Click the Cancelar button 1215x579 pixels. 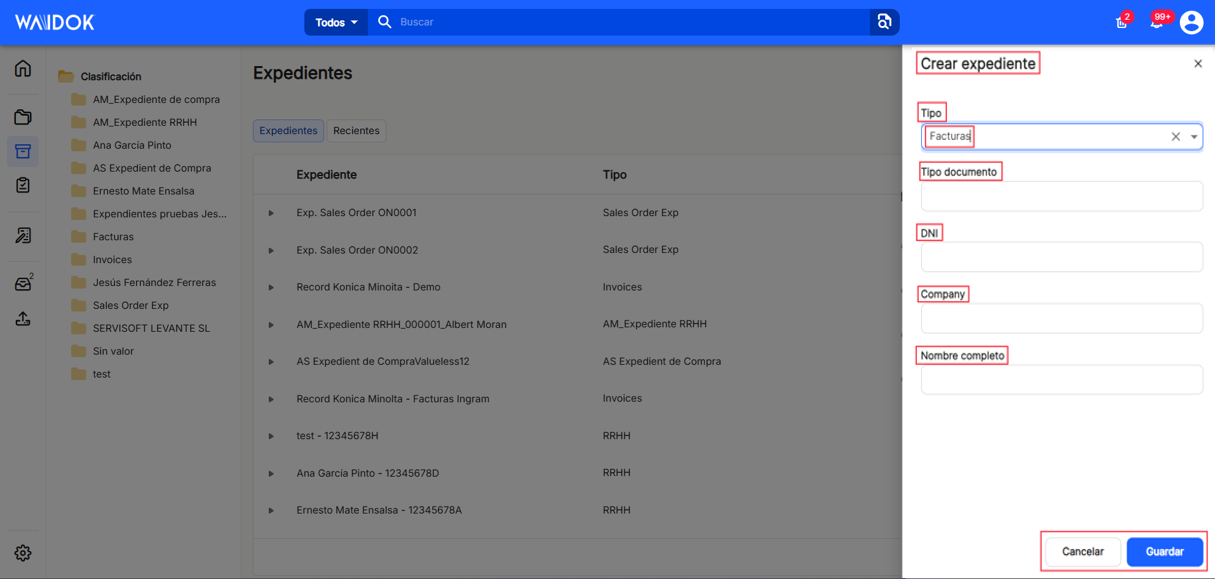pos(1082,552)
